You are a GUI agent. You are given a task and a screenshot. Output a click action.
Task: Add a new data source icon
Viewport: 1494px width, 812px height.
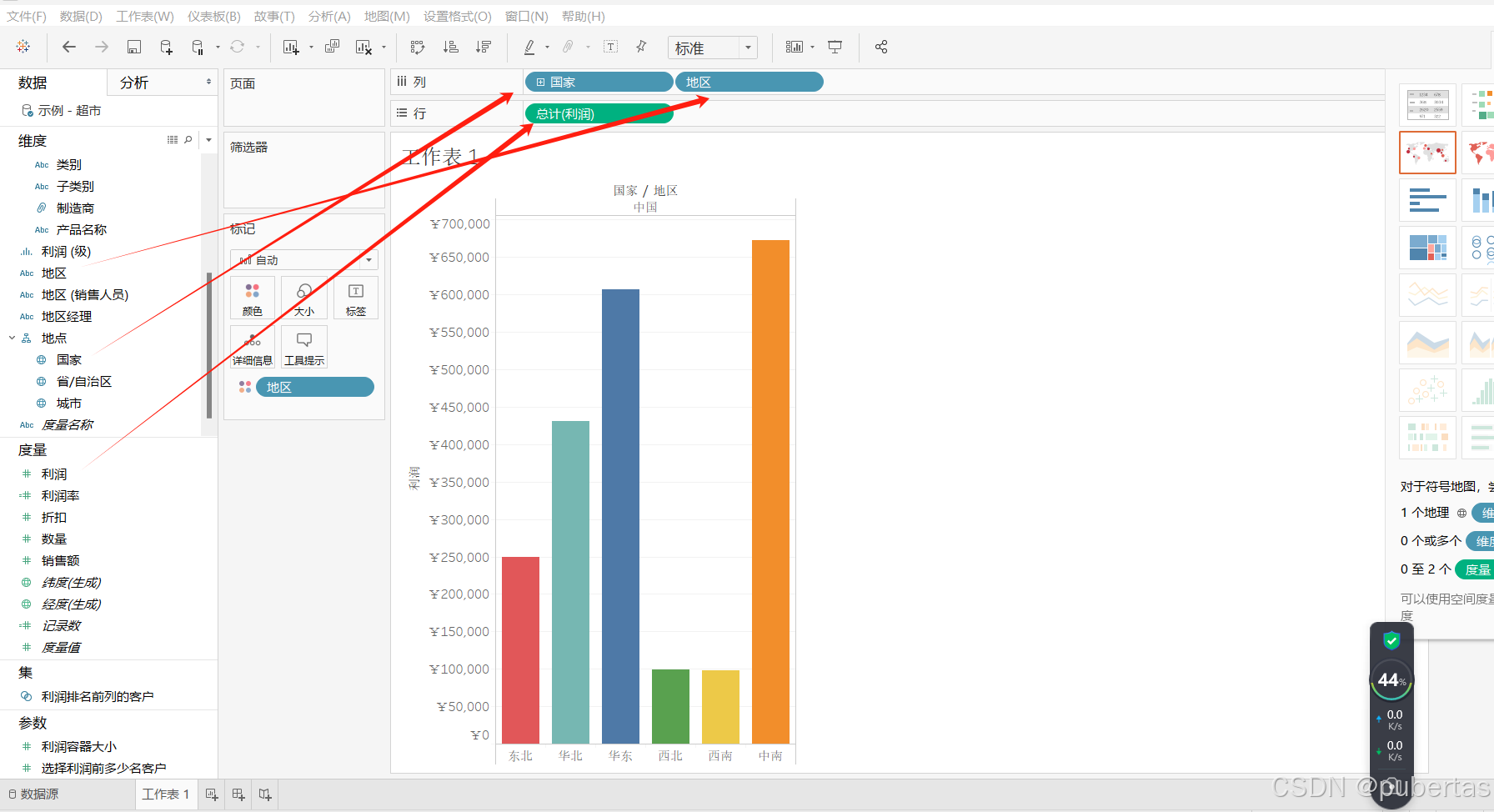pyautogui.click(x=166, y=47)
